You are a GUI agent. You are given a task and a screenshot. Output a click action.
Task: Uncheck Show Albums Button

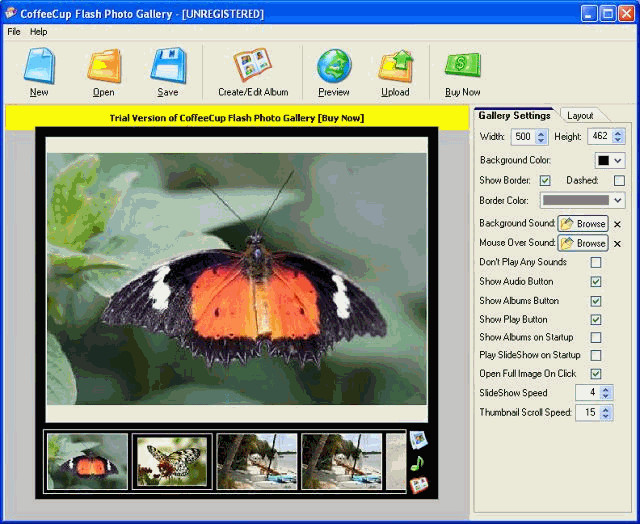596,301
